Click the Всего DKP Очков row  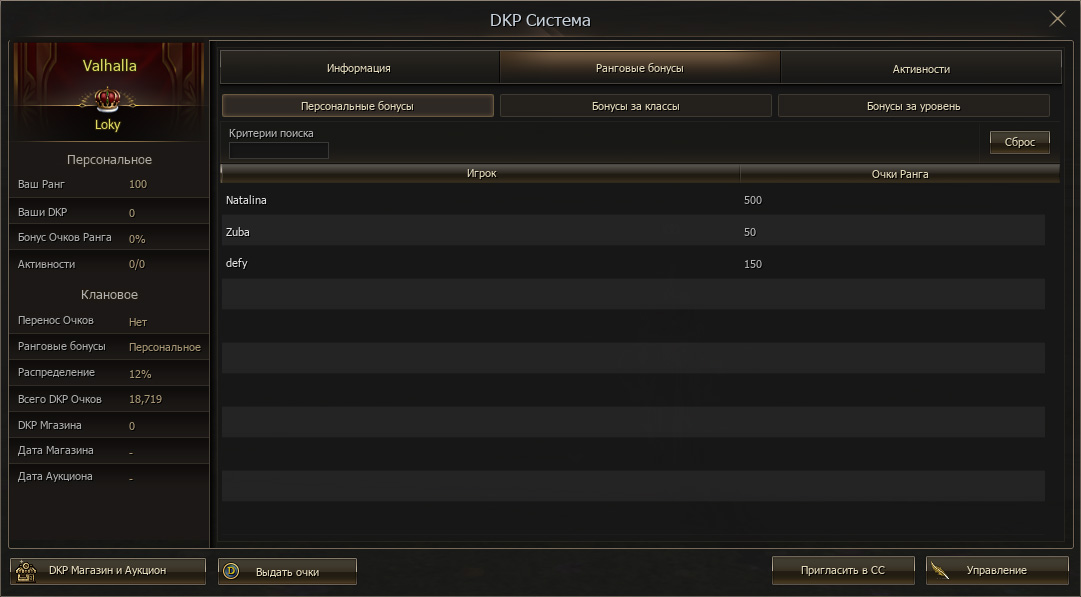pos(108,399)
